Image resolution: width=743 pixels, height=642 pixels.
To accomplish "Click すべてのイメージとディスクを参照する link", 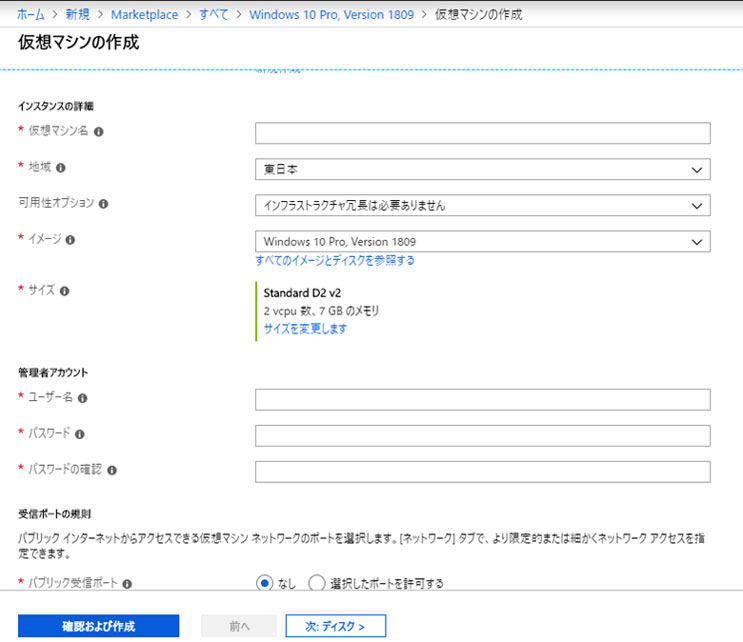I will point(335,261).
